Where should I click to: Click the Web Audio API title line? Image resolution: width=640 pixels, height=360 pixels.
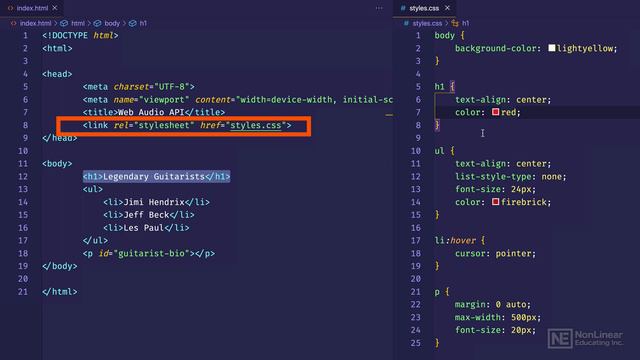click(x=154, y=112)
